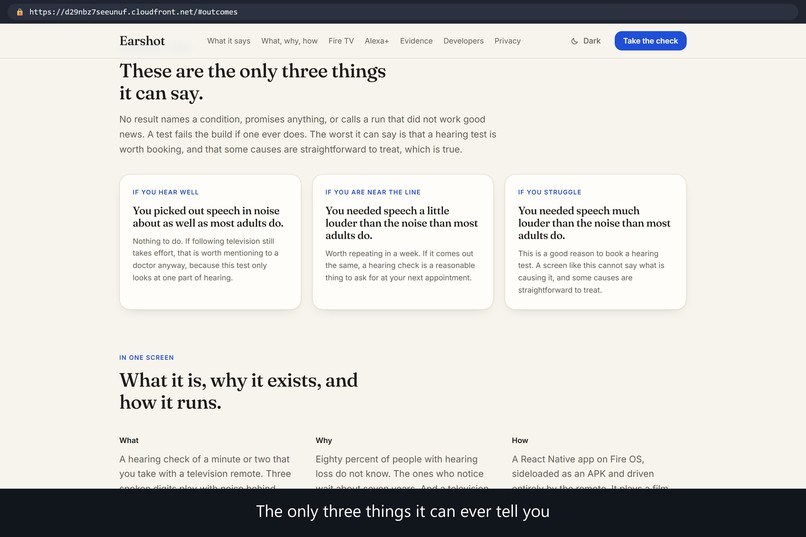Toggle Dark theme mode
This screenshot has height=537, width=806.
[585, 41]
